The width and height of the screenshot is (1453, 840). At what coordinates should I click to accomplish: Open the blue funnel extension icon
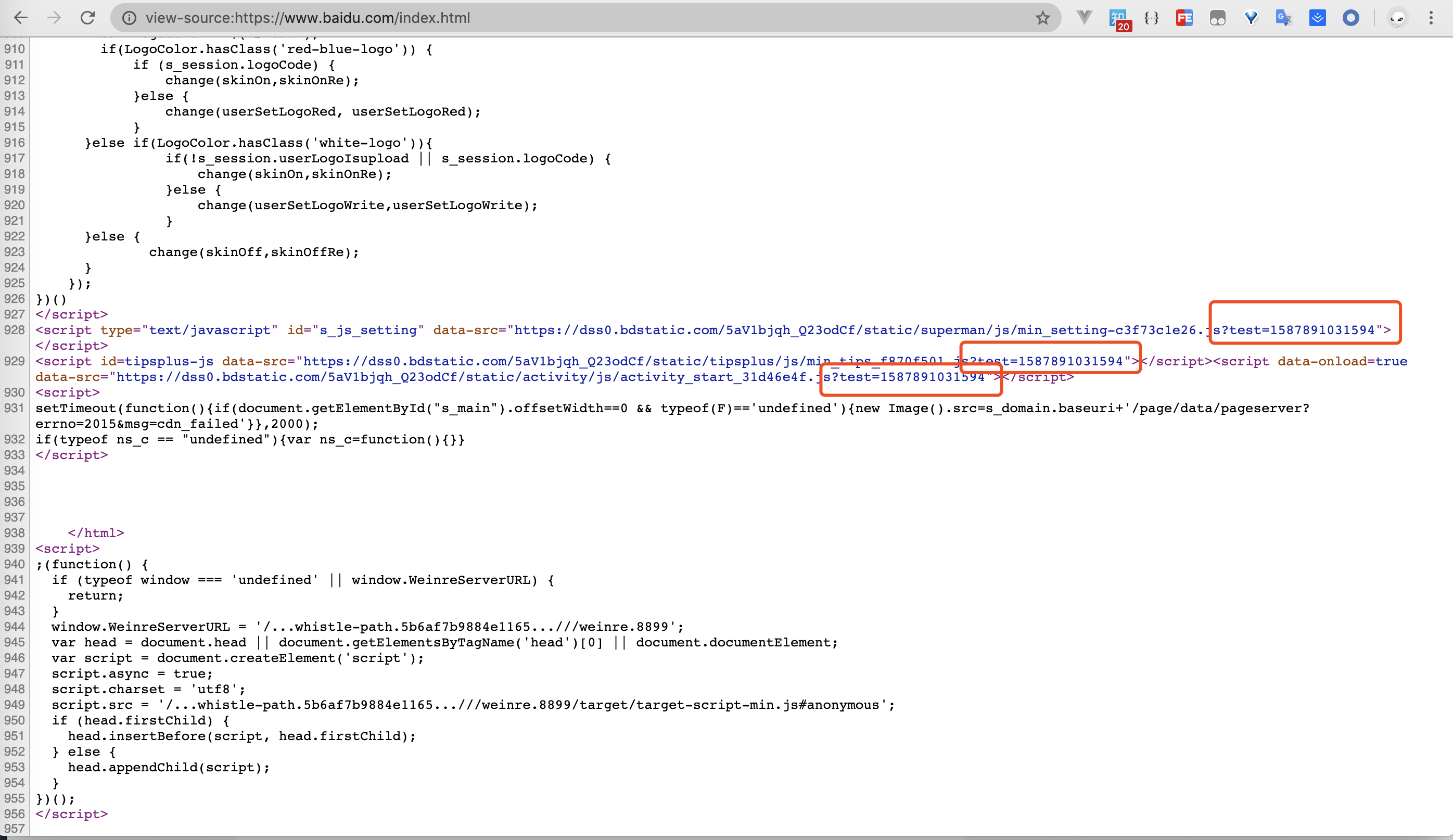[x=1251, y=18]
